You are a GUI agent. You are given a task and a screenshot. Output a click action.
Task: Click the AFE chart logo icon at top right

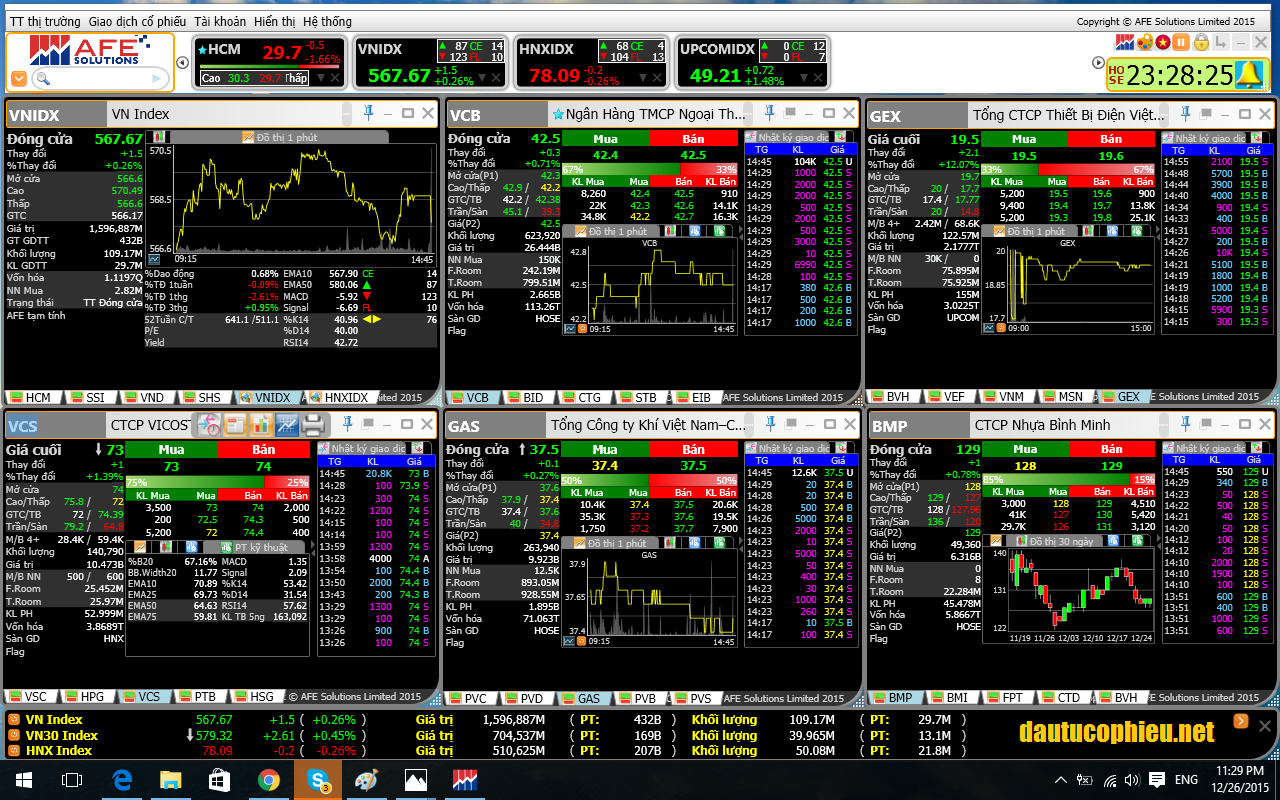(x=1124, y=42)
